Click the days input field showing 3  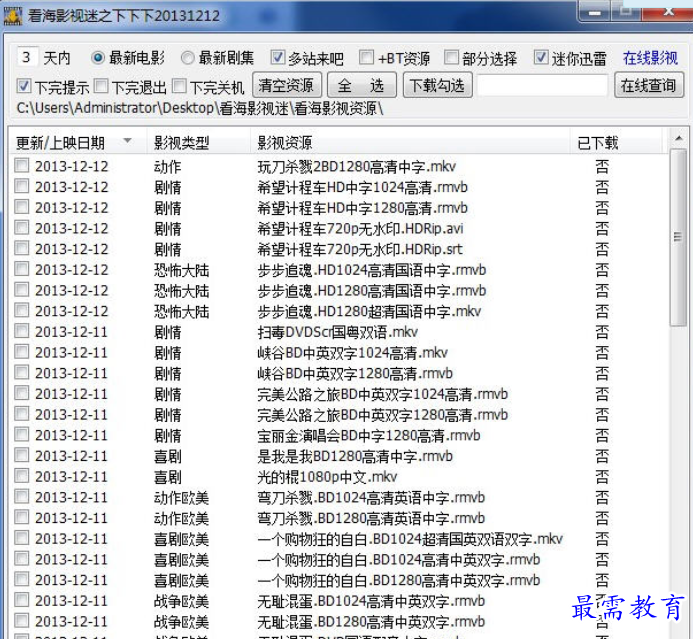27,57
